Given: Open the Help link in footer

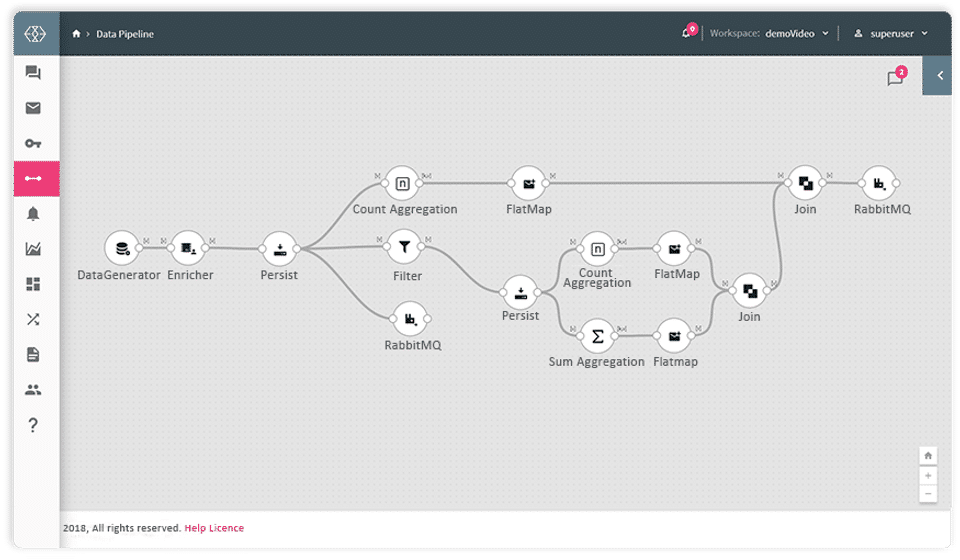Looking at the screenshot, I should point(195,528).
